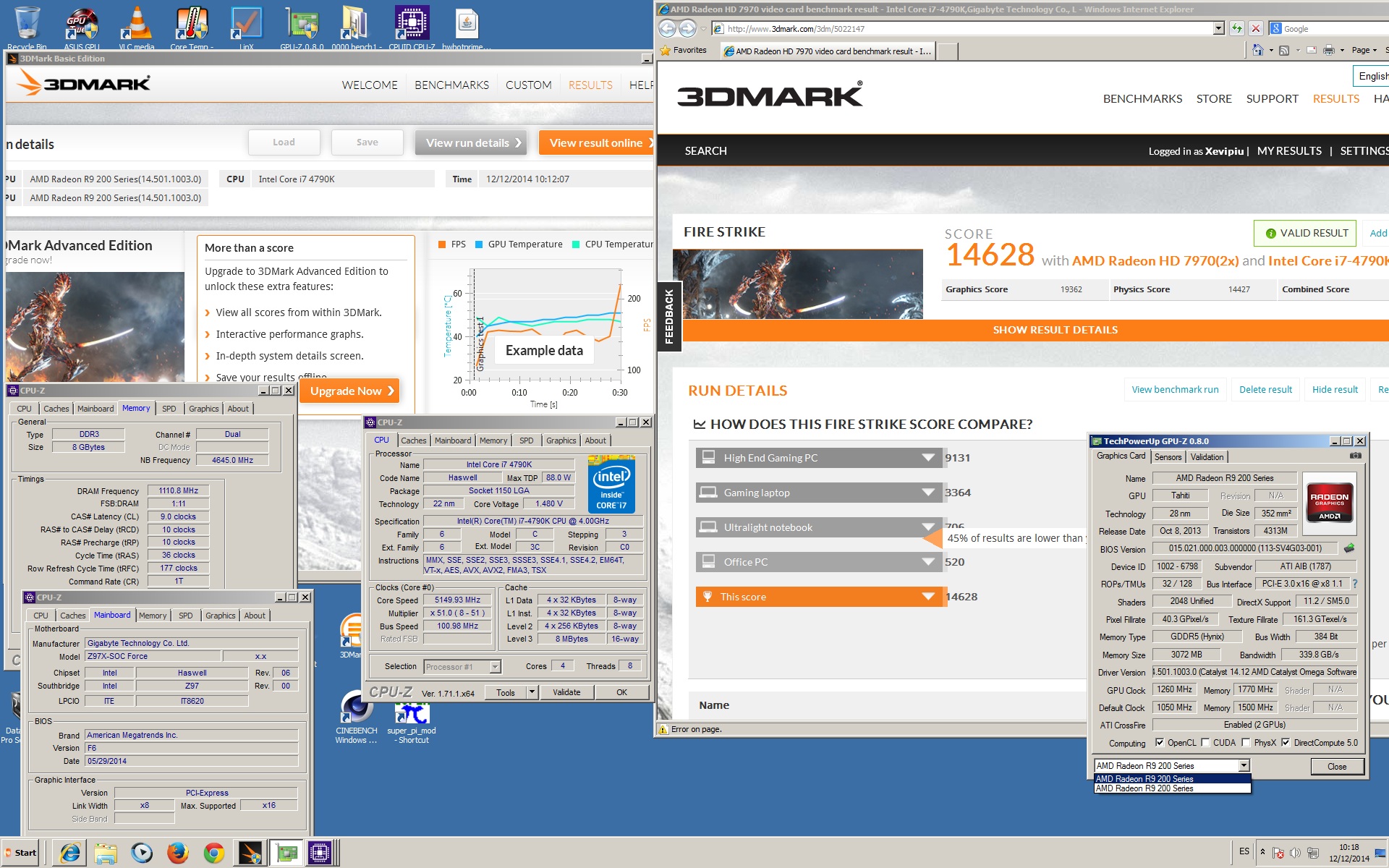This screenshot has height=868, width=1389.
Task: Expand the Office PC comparison row
Action: [818, 562]
